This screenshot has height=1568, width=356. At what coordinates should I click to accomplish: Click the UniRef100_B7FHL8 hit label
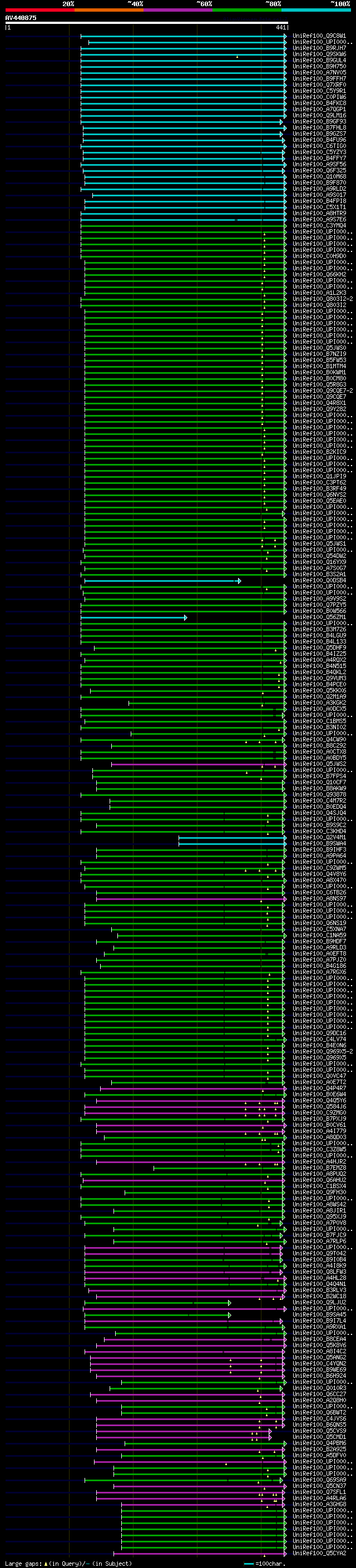(319, 128)
